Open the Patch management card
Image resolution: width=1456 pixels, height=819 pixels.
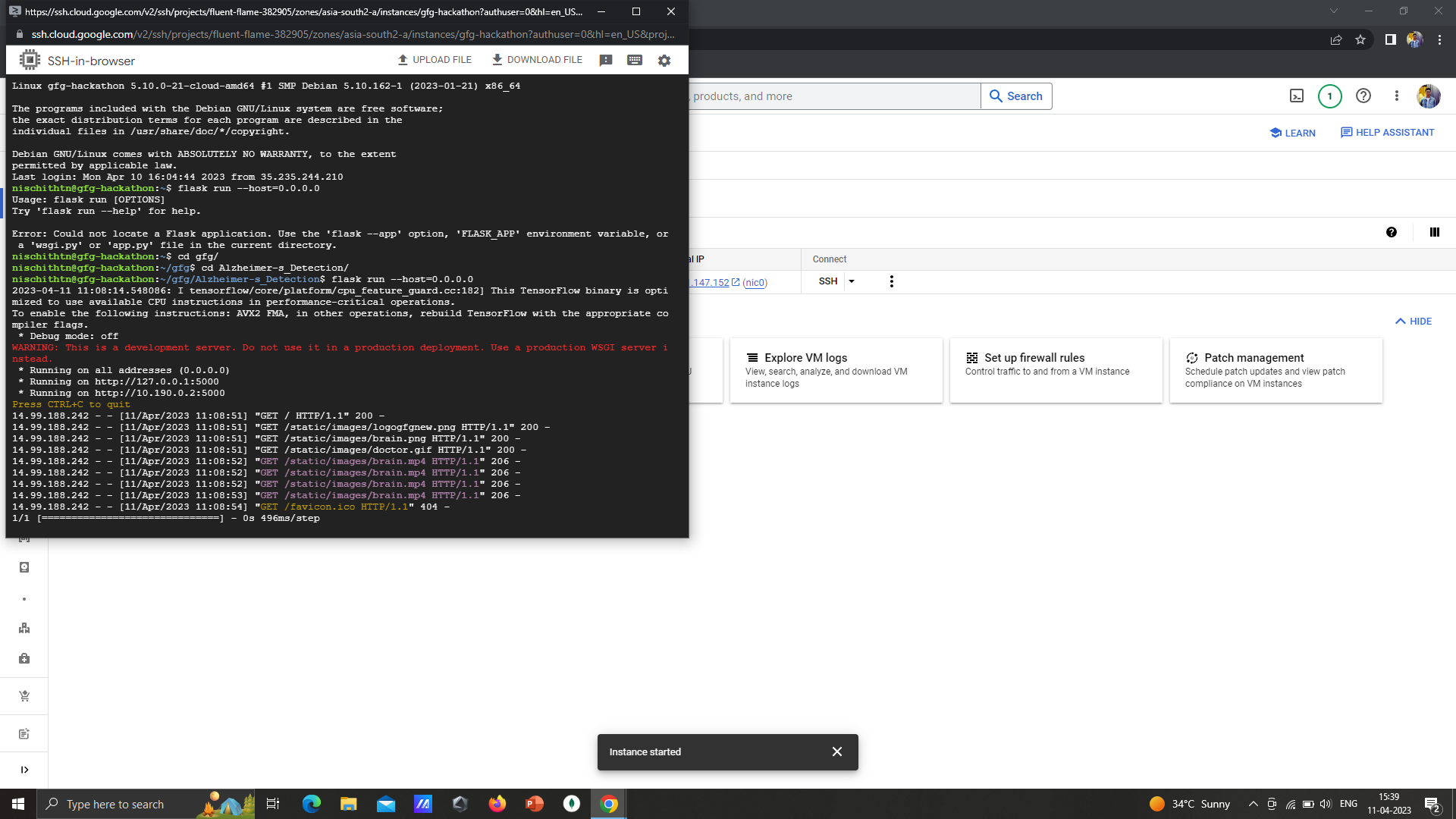(x=1276, y=371)
